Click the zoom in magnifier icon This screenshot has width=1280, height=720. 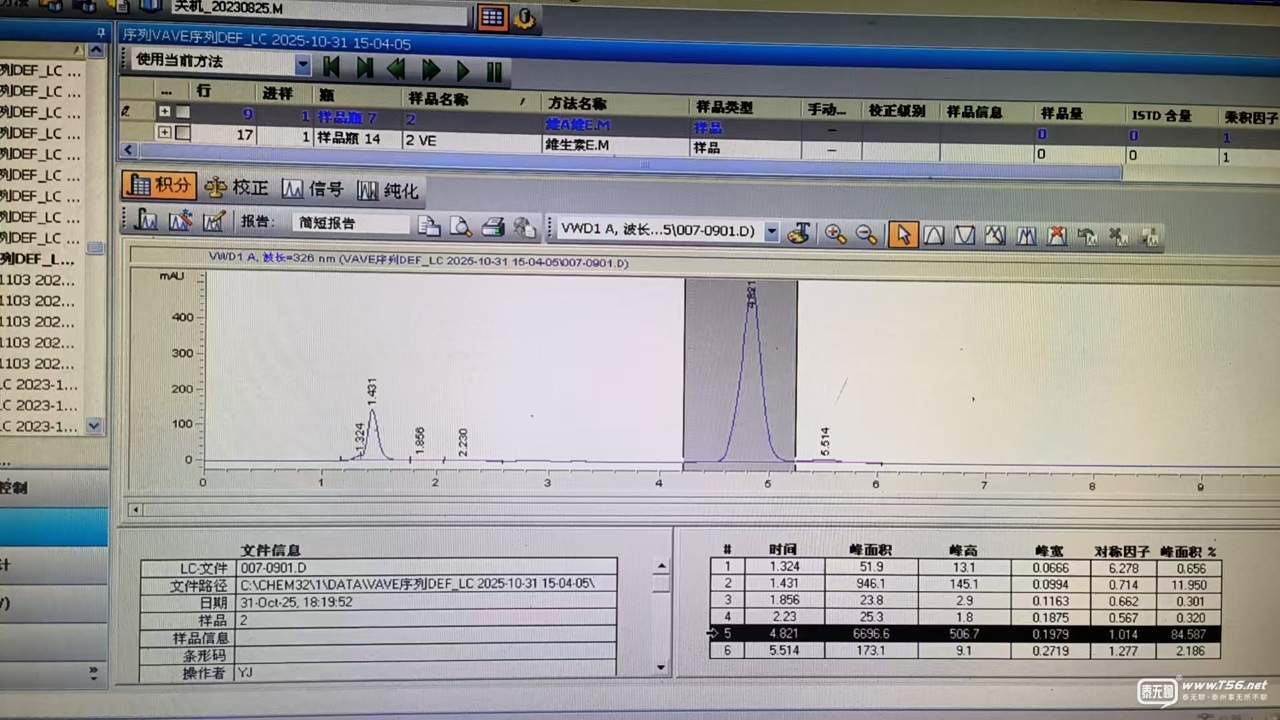(x=834, y=234)
